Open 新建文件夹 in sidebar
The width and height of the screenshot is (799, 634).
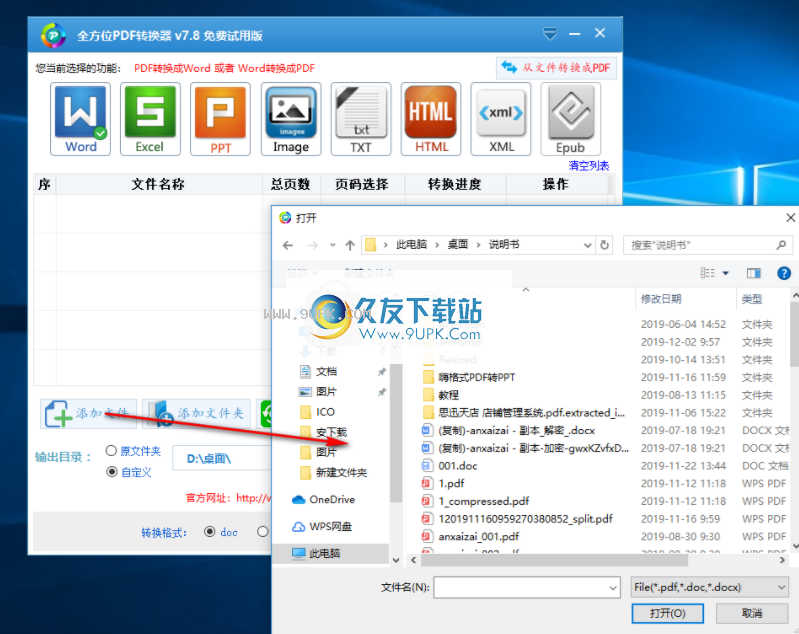[x=341, y=472]
